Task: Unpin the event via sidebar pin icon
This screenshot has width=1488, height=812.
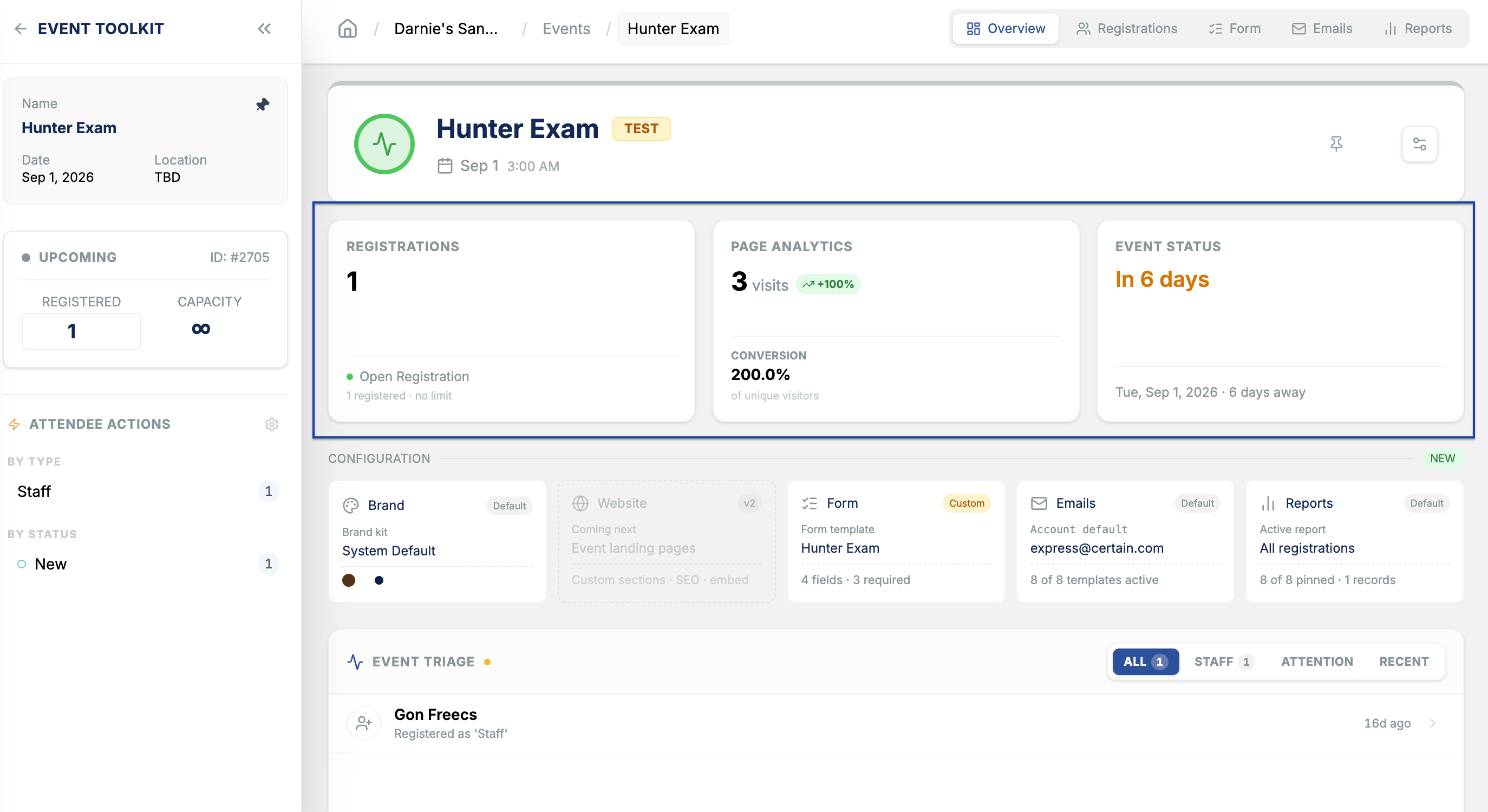Action: (x=263, y=104)
